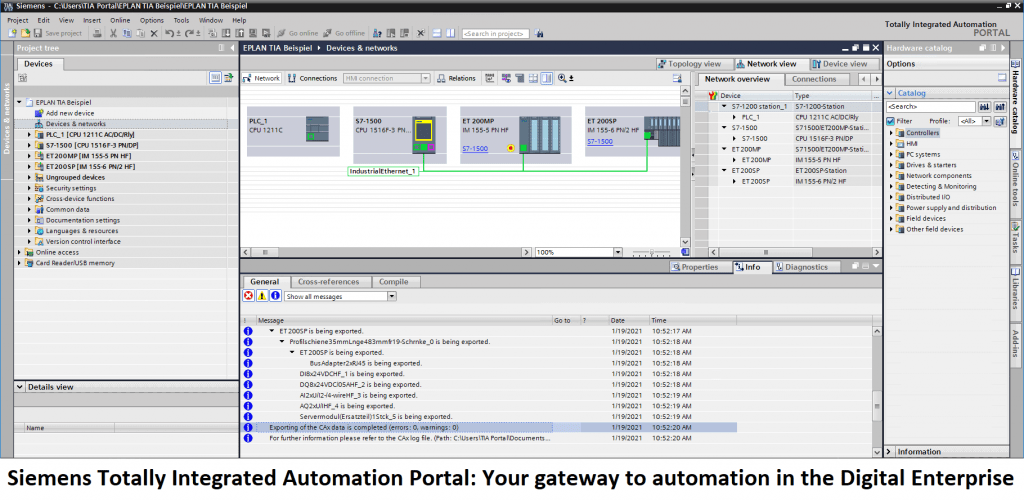This screenshot has height=500, width=1024.
Task: Redo the last undone action
Action: coord(191,33)
